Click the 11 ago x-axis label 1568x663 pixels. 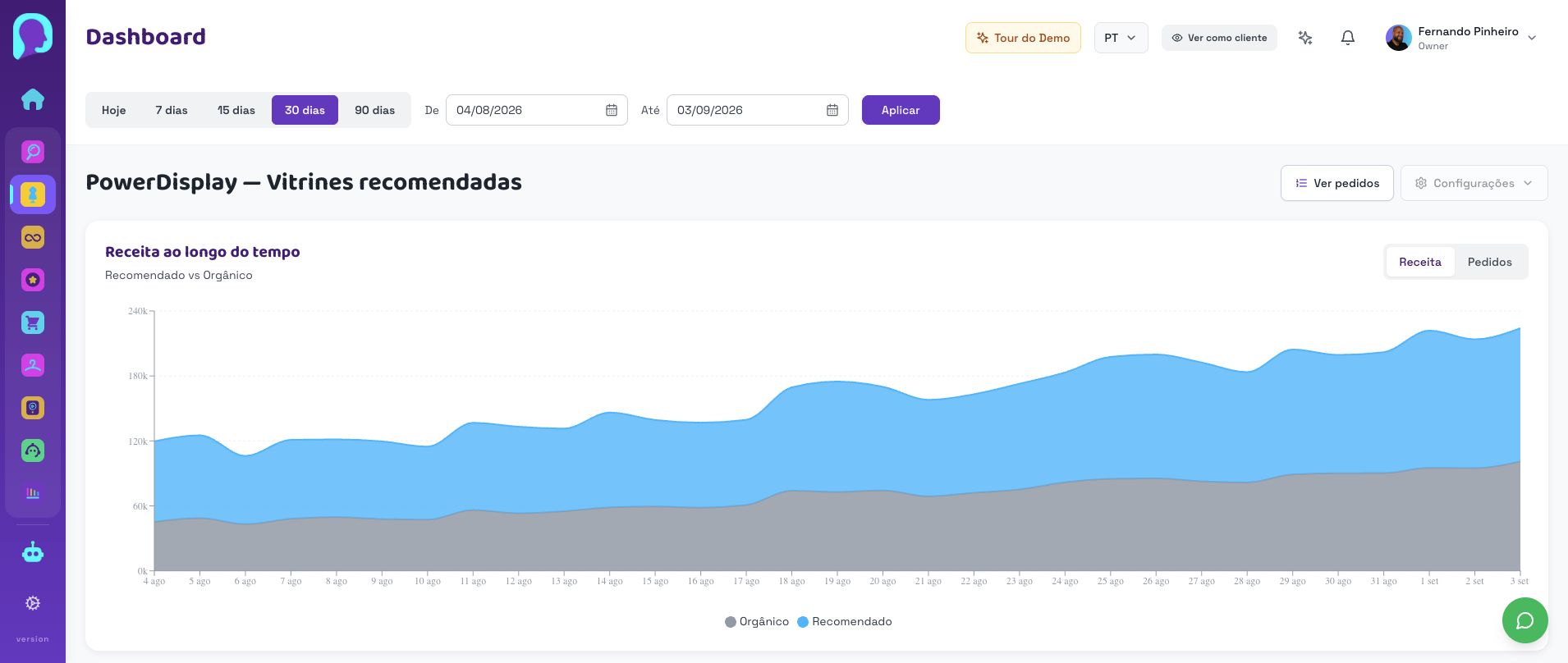pyautogui.click(x=473, y=581)
